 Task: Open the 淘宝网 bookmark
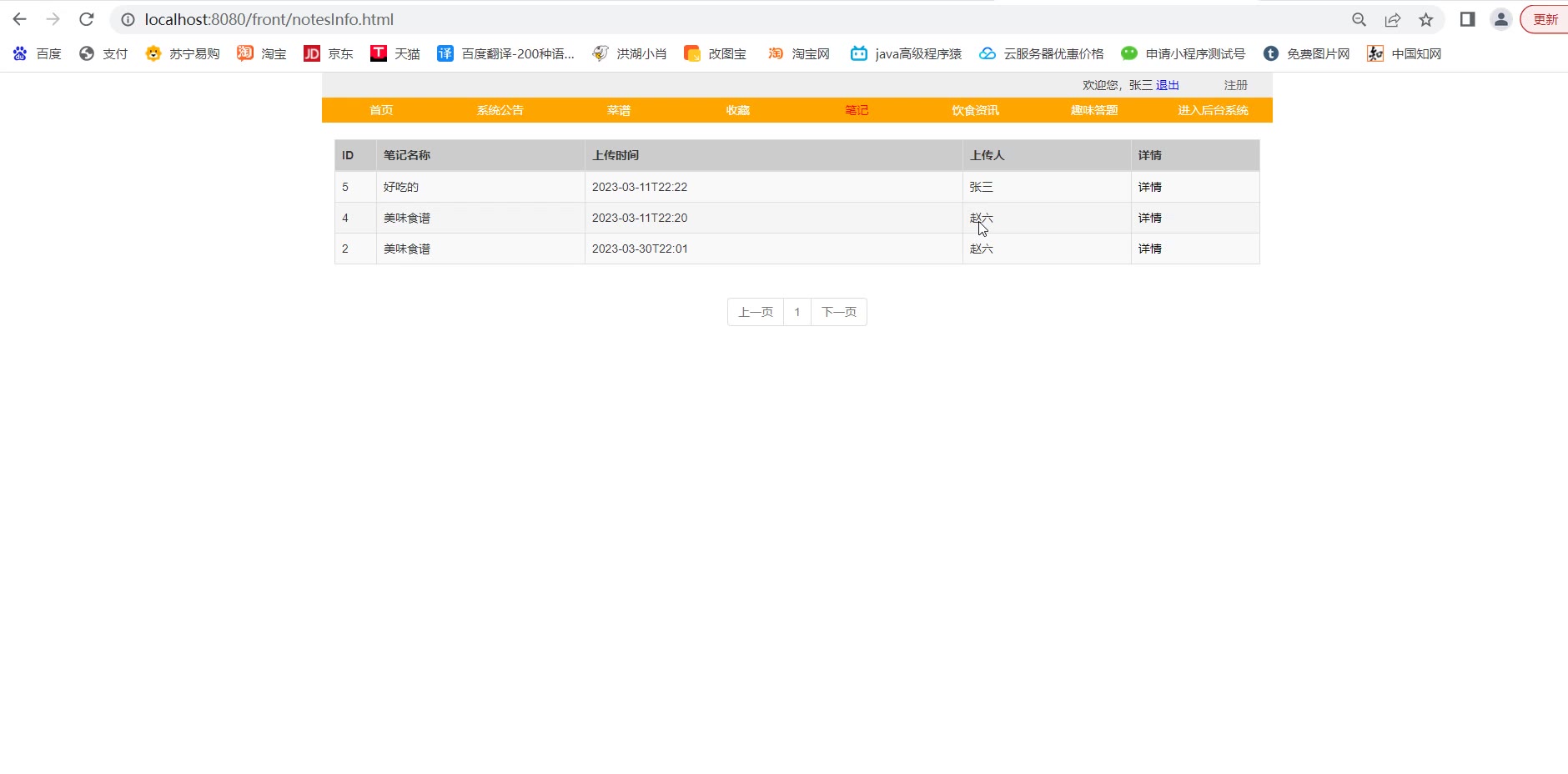799,53
